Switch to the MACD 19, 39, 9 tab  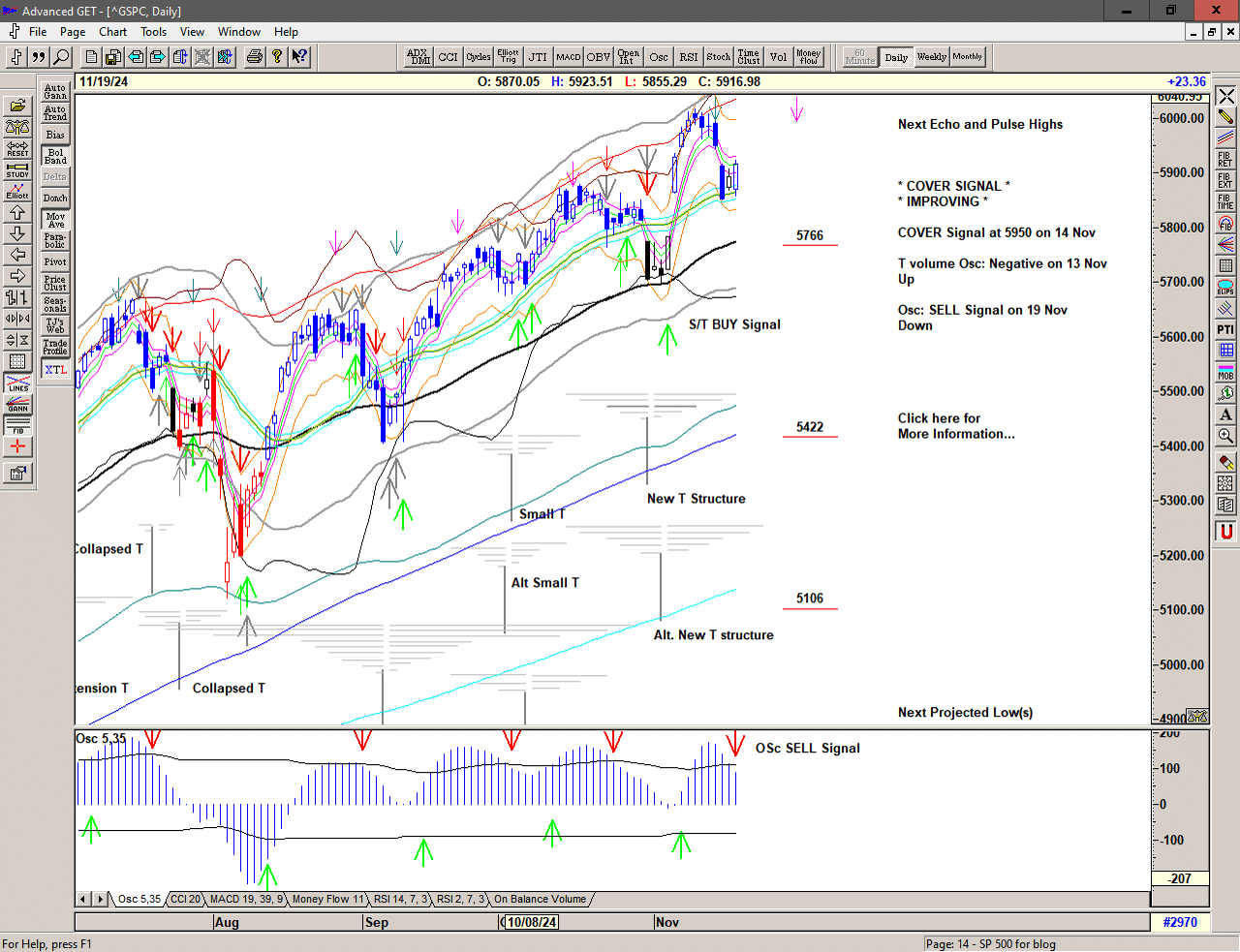pyautogui.click(x=246, y=899)
